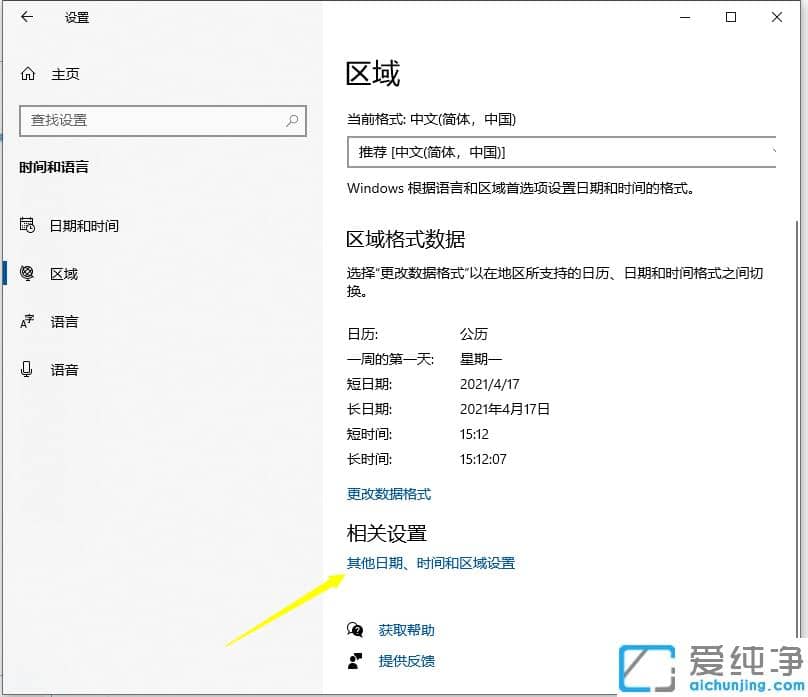Click the magnifier icon in the search box
Image resolution: width=808 pixels, height=697 pixels.
pyautogui.click(x=293, y=121)
